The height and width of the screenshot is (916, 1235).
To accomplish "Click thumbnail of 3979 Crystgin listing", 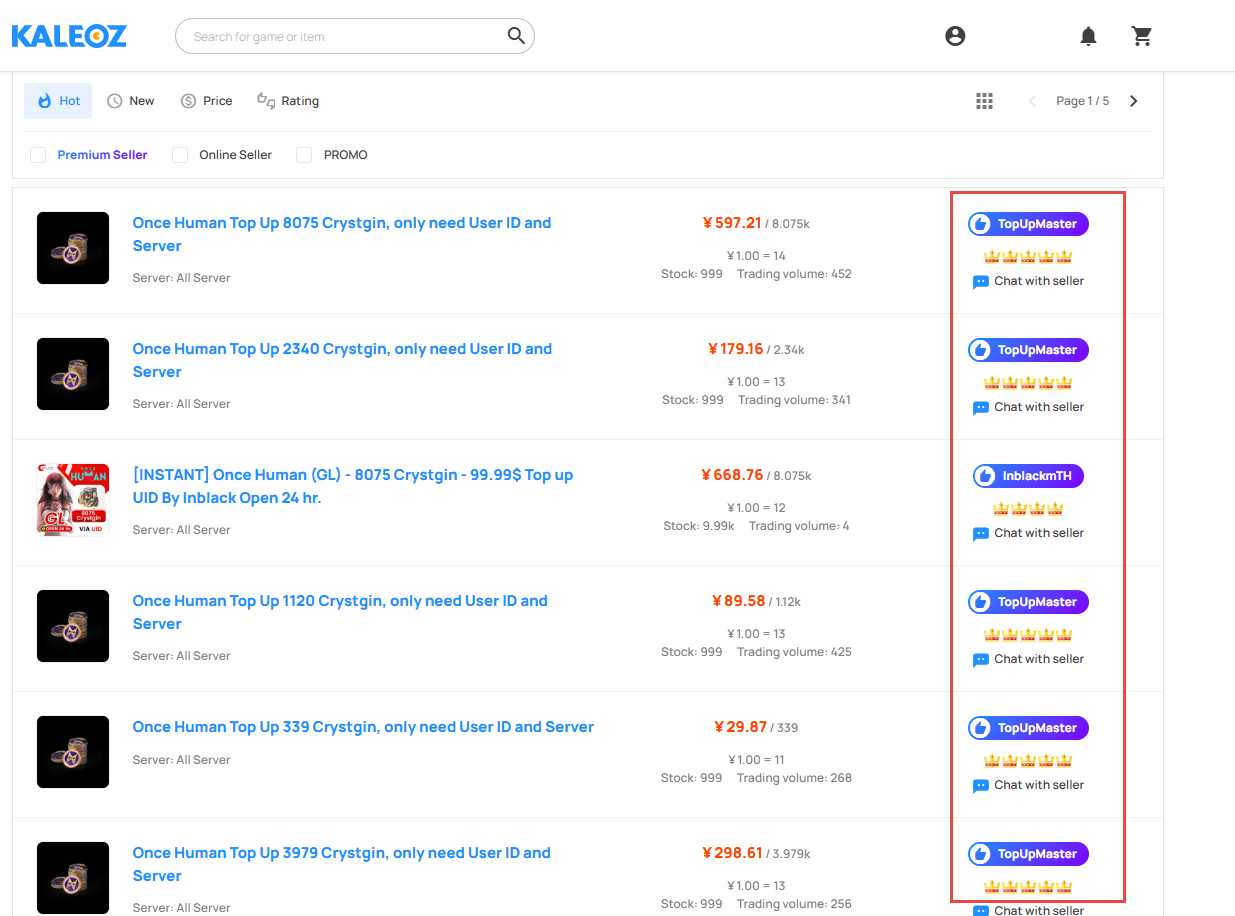I will (x=73, y=878).
